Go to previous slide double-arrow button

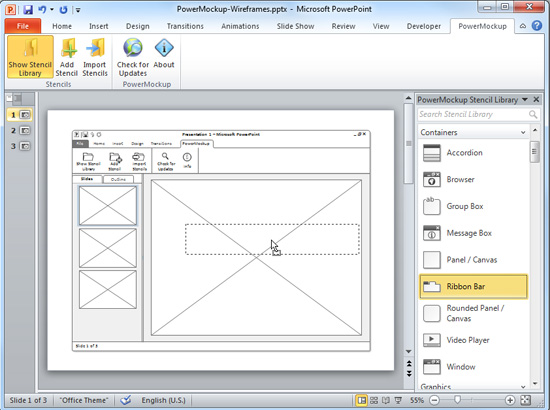[x=409, y=363]
